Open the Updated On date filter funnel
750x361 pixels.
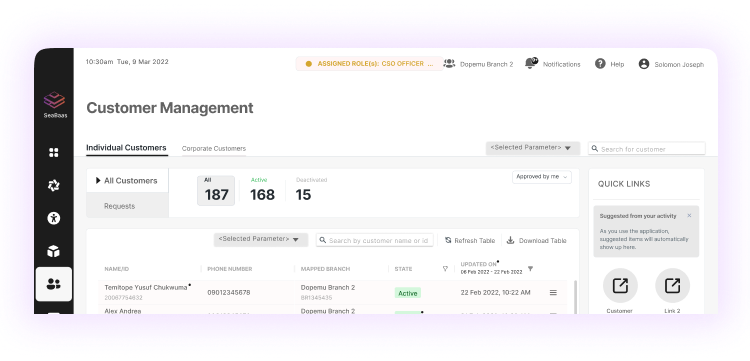(x=530, y=269)
